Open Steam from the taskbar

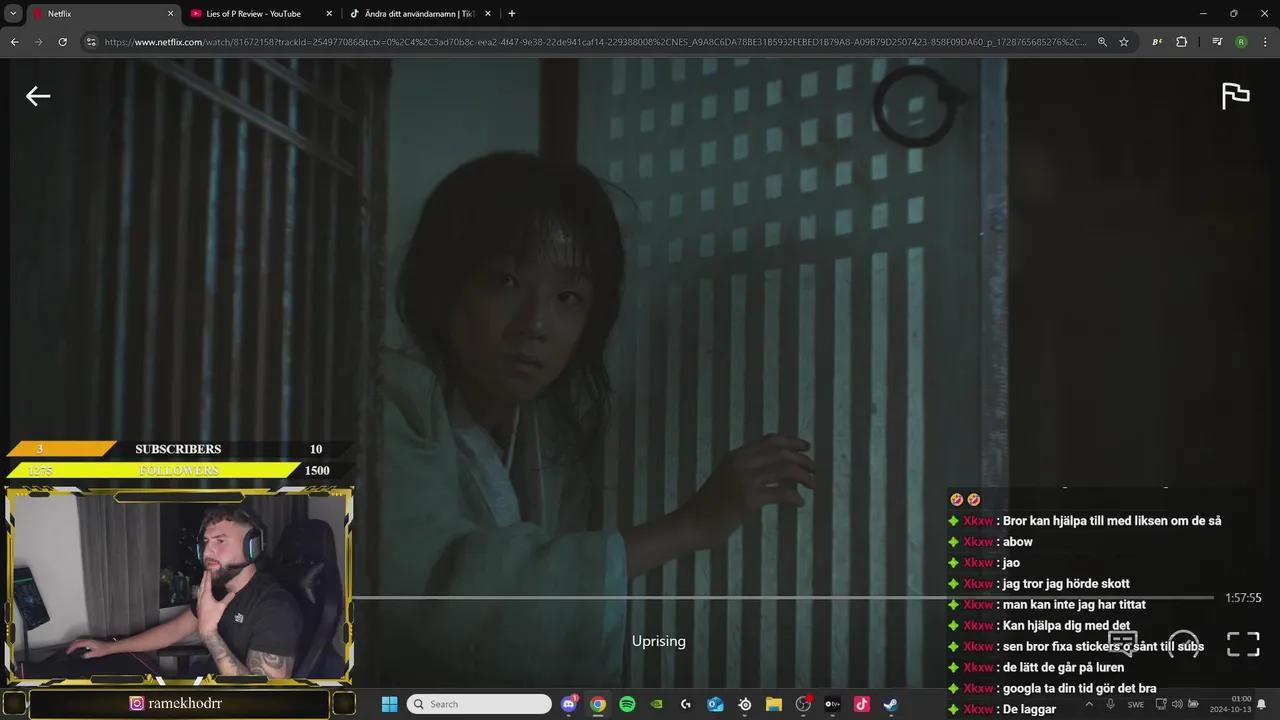pos(890,704)
